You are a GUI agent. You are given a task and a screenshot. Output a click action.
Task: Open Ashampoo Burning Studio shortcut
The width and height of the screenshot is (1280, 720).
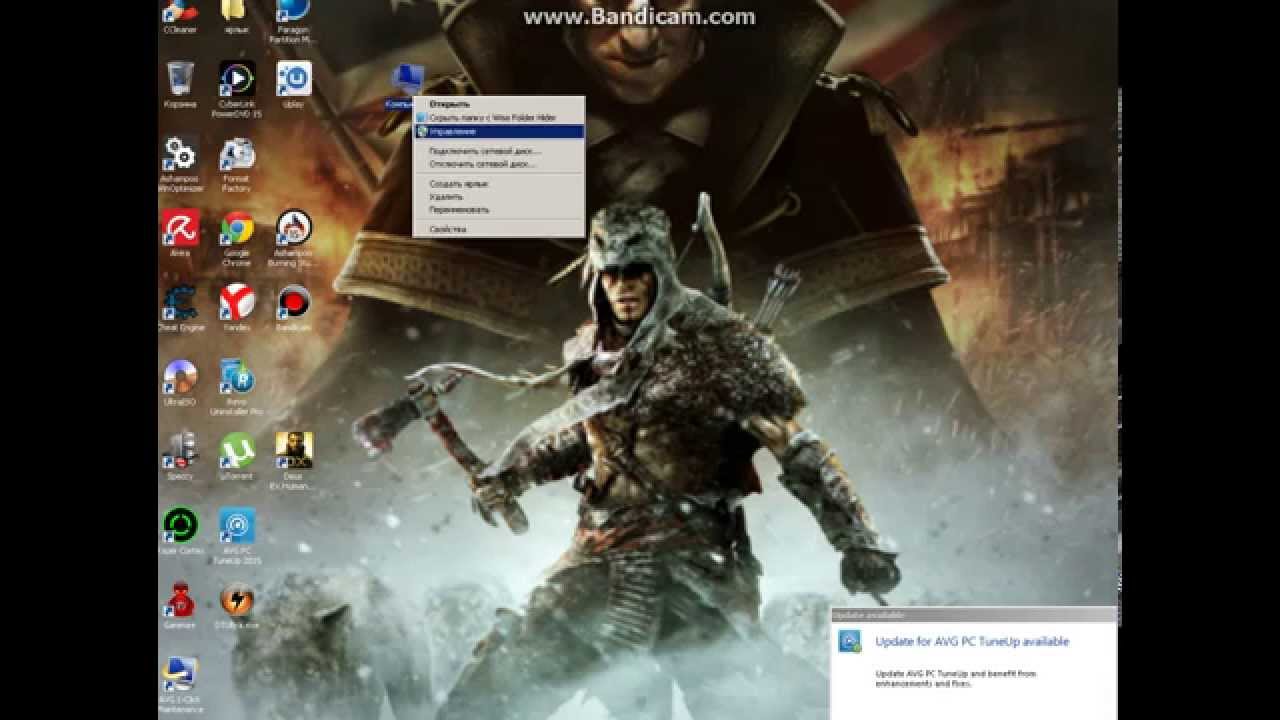pyautogui.click(x=293, y=238)
